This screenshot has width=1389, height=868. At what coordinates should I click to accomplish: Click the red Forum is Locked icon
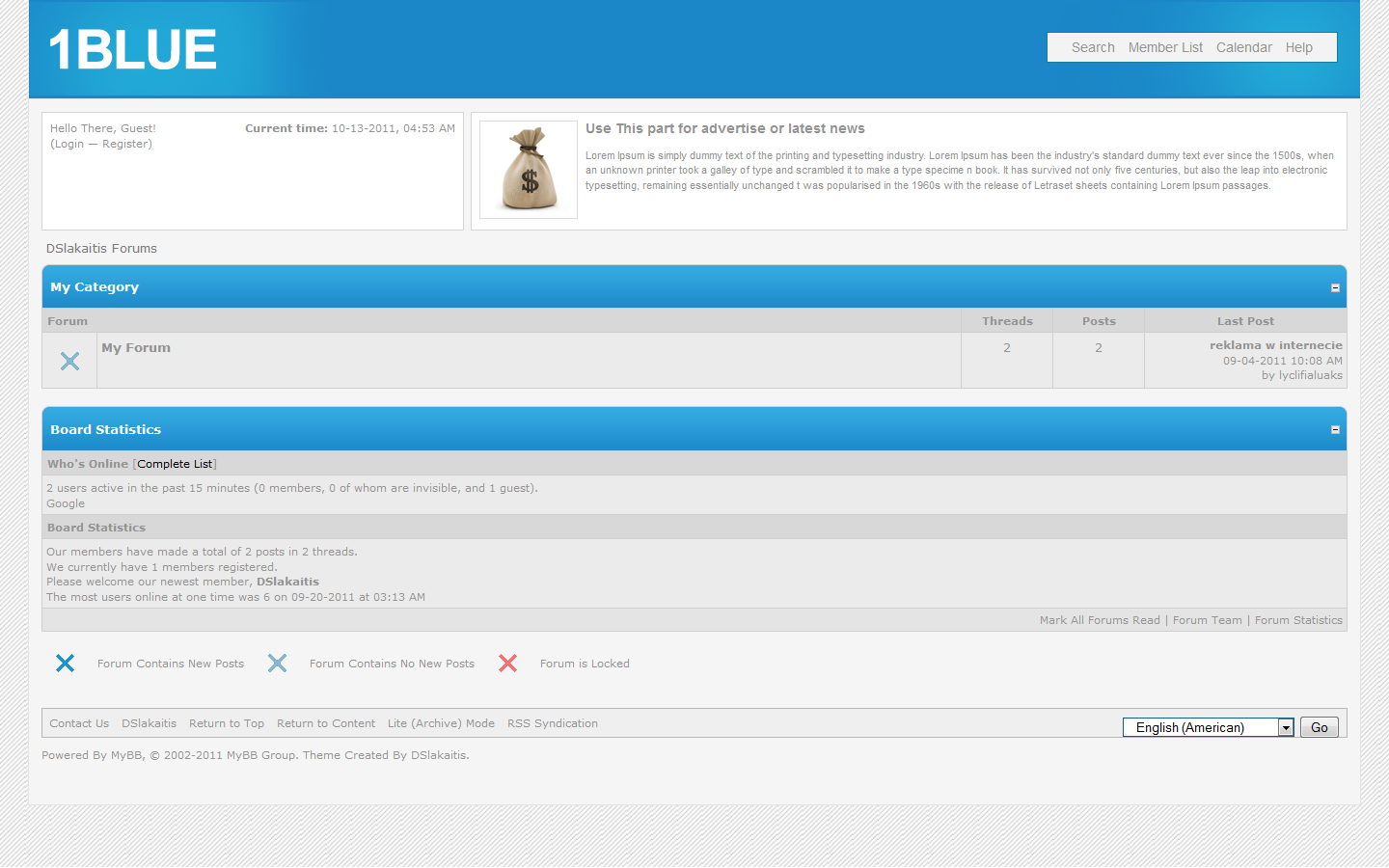pos(508,664)
